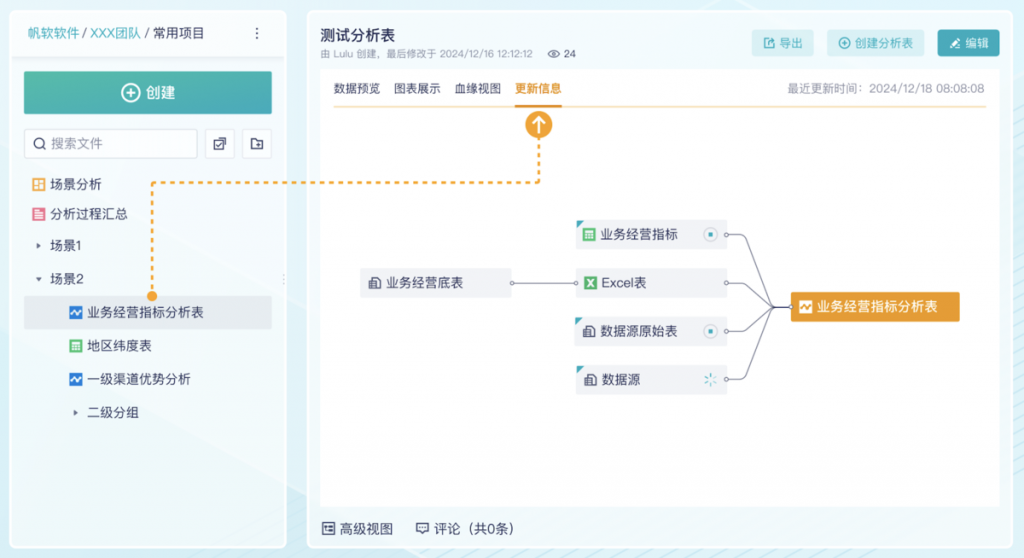Toggle the status circle on 数据源原始表 node
Image resolution: width=1024 pixels, height=558 pixels.
(x=710, y=331)
